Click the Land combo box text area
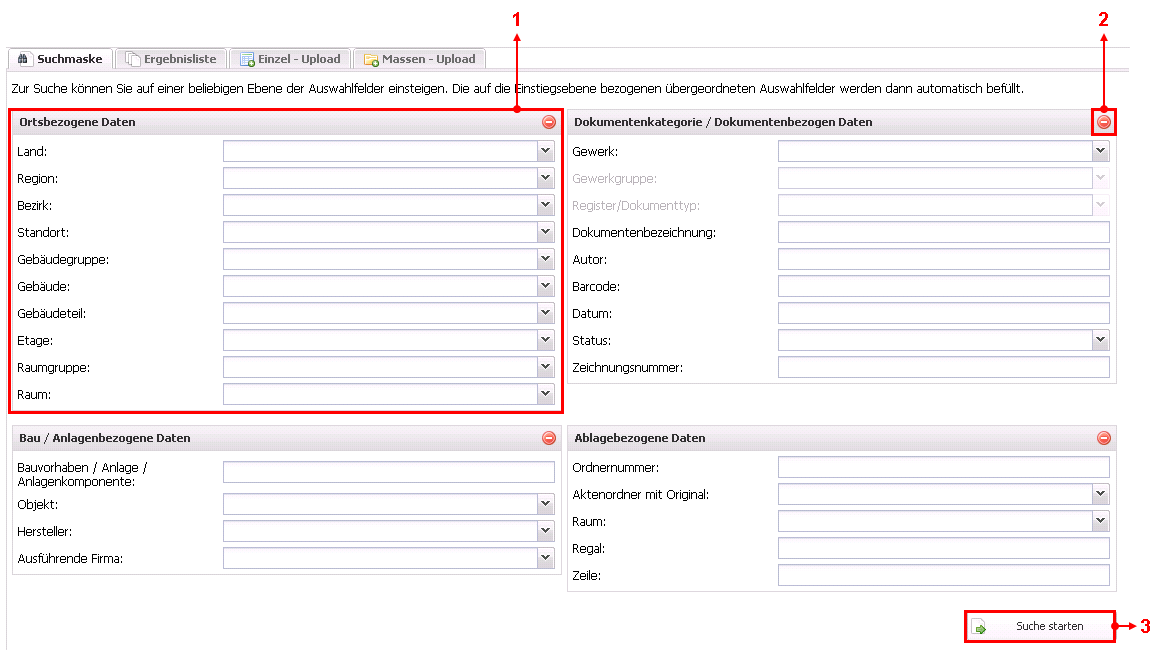Image resolution: width=1160 pixels, height=650 pixels. point(380,151)
